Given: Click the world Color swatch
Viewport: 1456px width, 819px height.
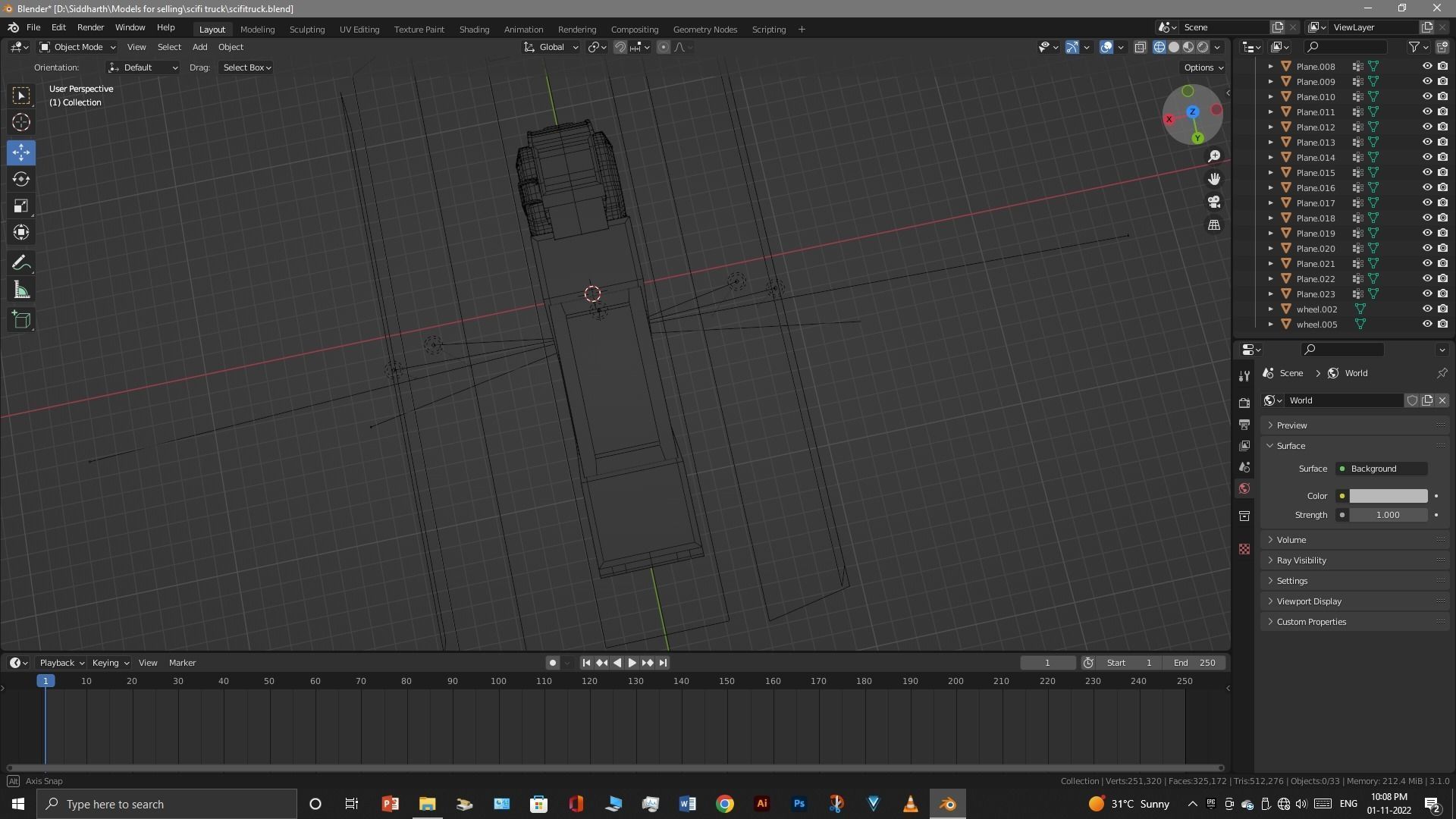Looking at the screenshot, I should 1388,496.
